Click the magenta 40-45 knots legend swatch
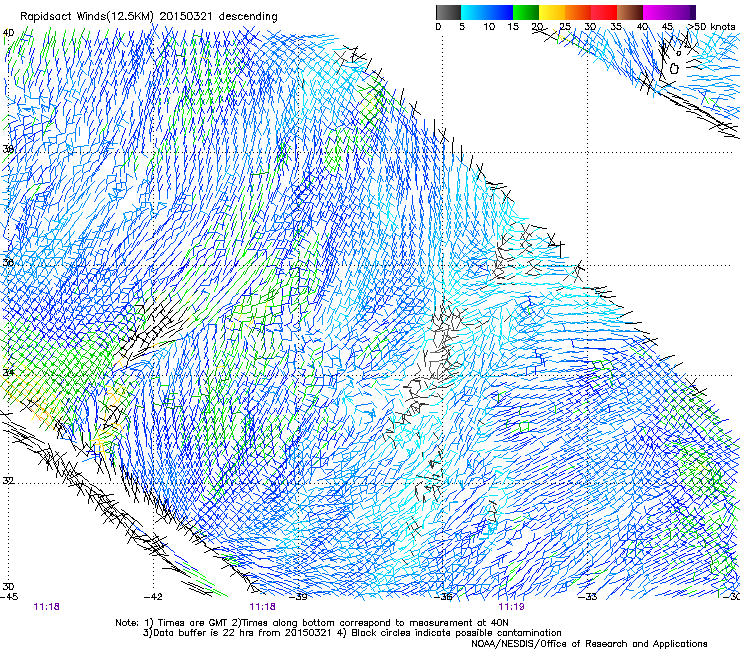The width and height of the screenshot is (740, 650). [656, 13]
